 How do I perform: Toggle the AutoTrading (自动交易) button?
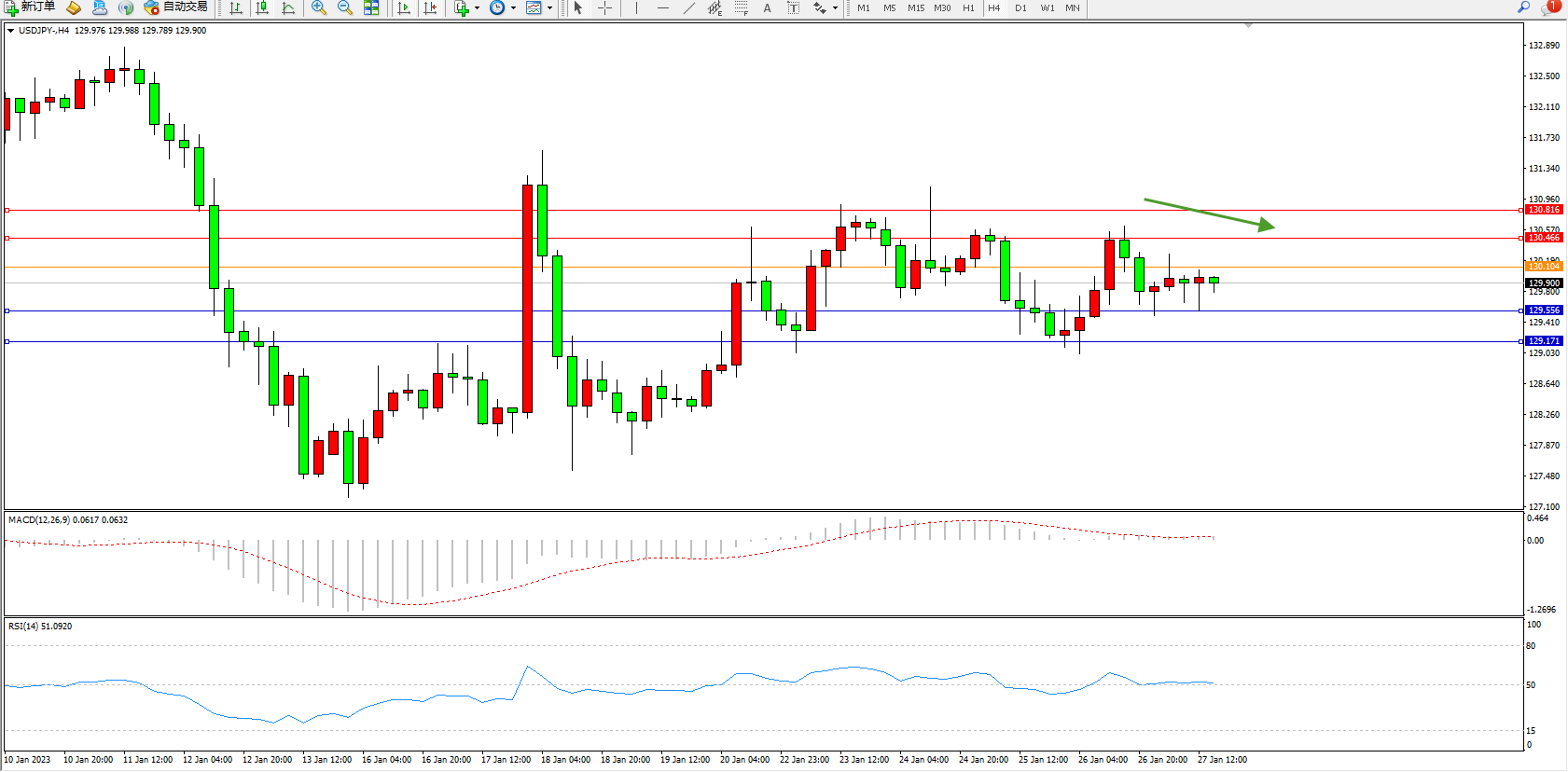pyautogui.click(x=176, y=7)
